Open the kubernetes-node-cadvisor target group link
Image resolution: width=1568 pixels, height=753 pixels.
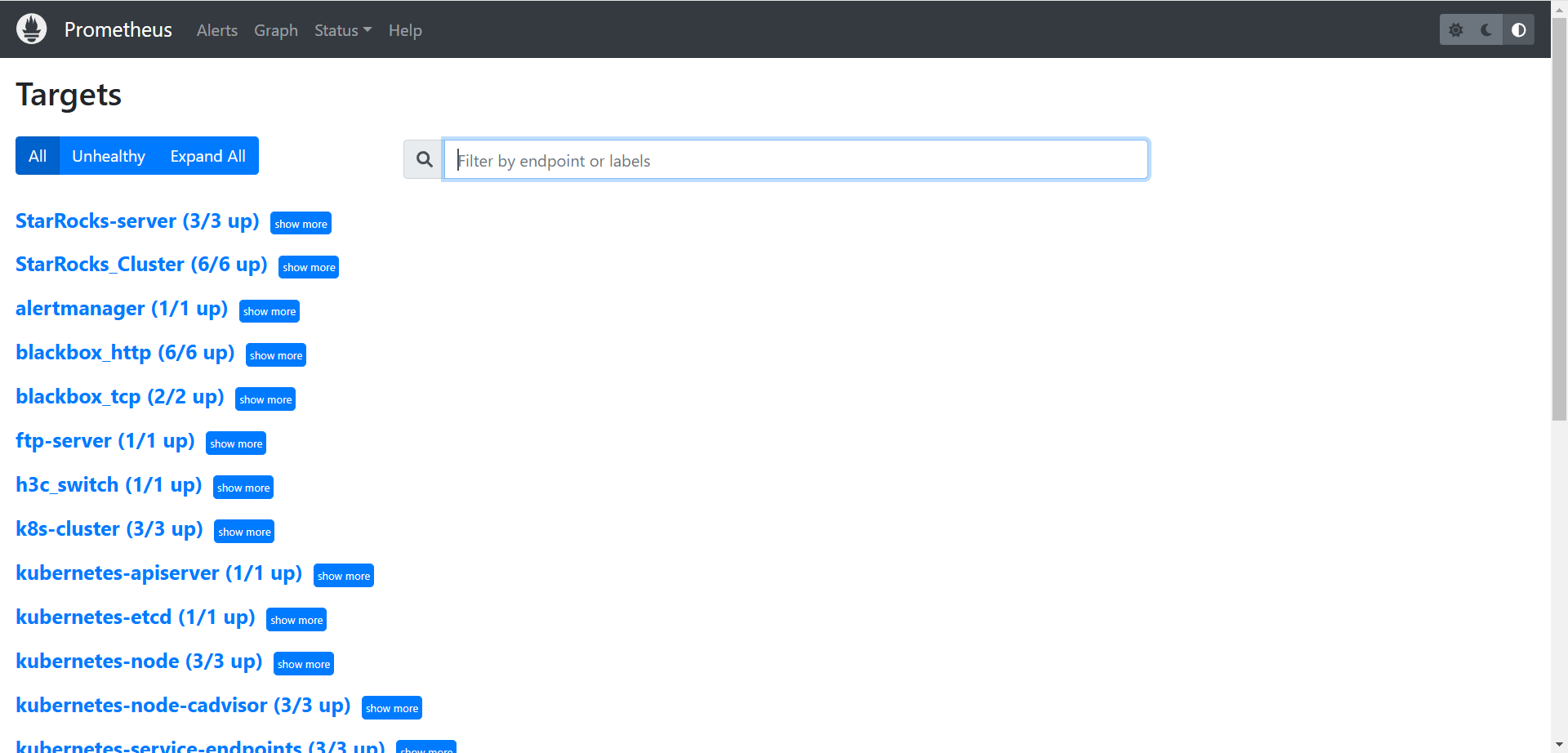pyautogui.click(x=183, y=706)
